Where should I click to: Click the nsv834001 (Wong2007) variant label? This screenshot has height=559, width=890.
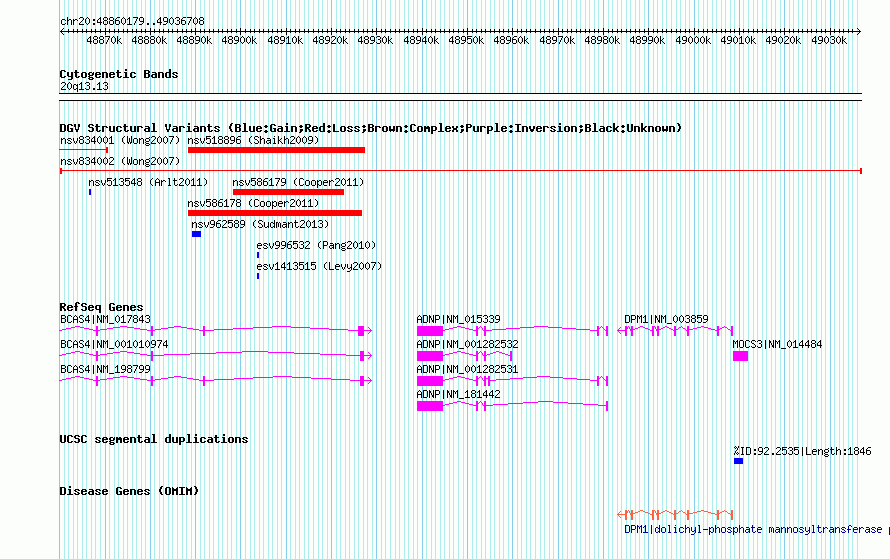(120, 140)
